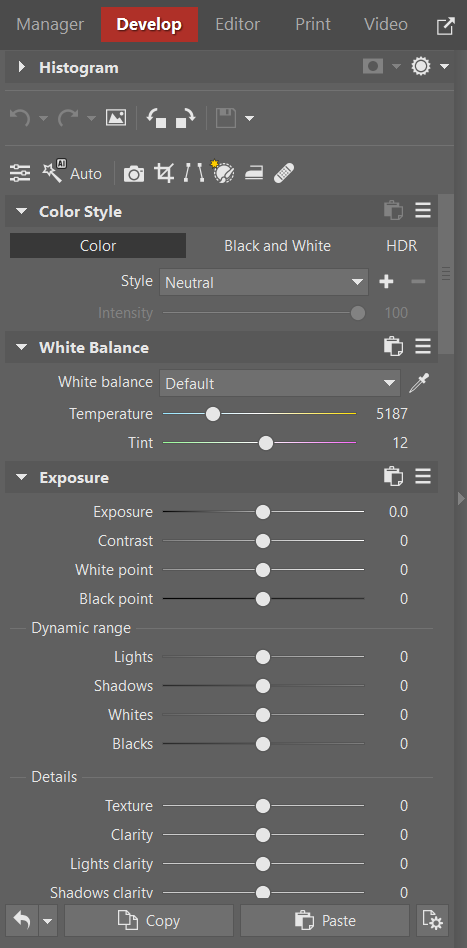Click the Tint value 12
This screenshot has width=467, height=948.
[x=400, y=443]
